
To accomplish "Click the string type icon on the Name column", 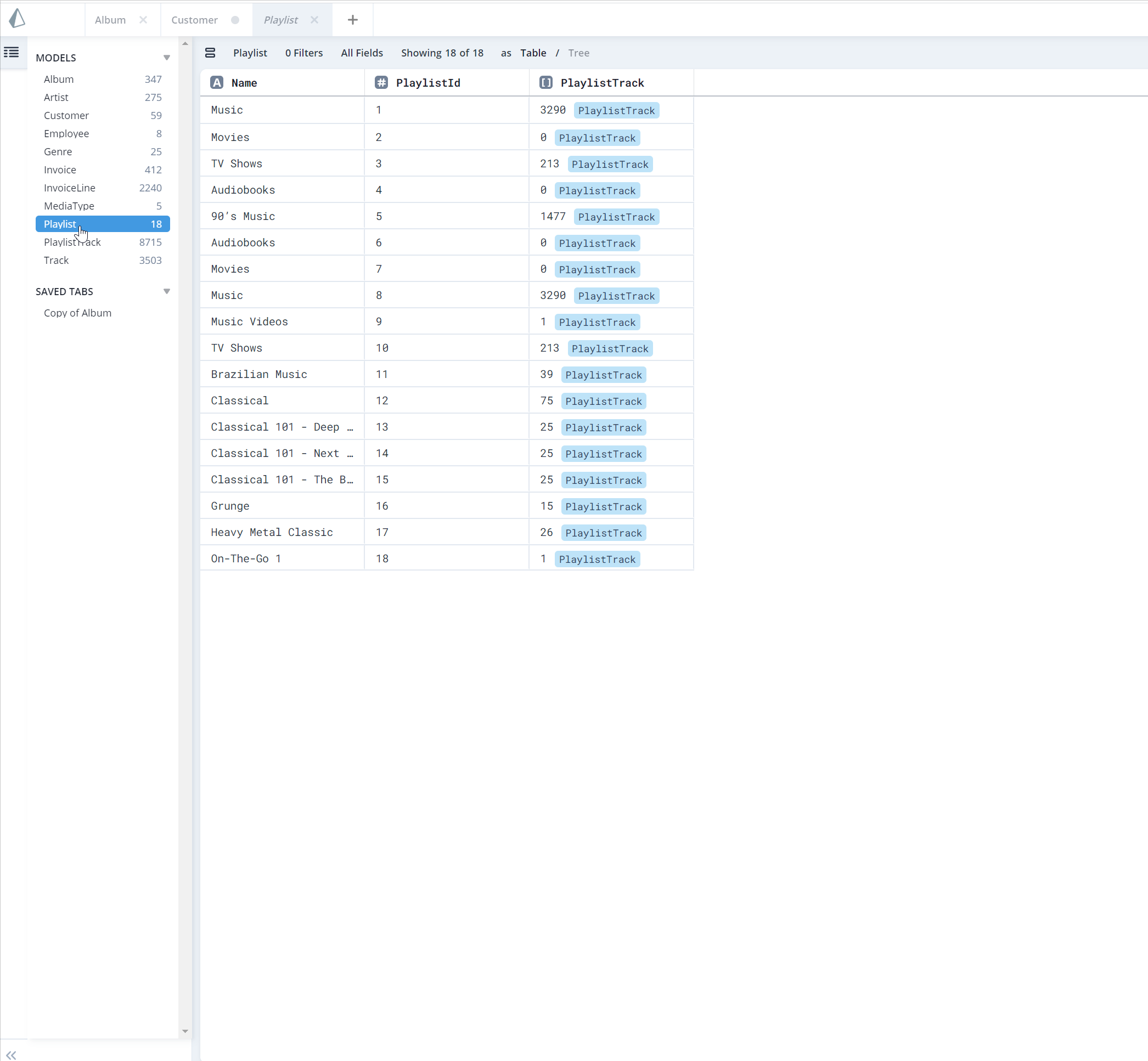I will (x=217, y=83).
